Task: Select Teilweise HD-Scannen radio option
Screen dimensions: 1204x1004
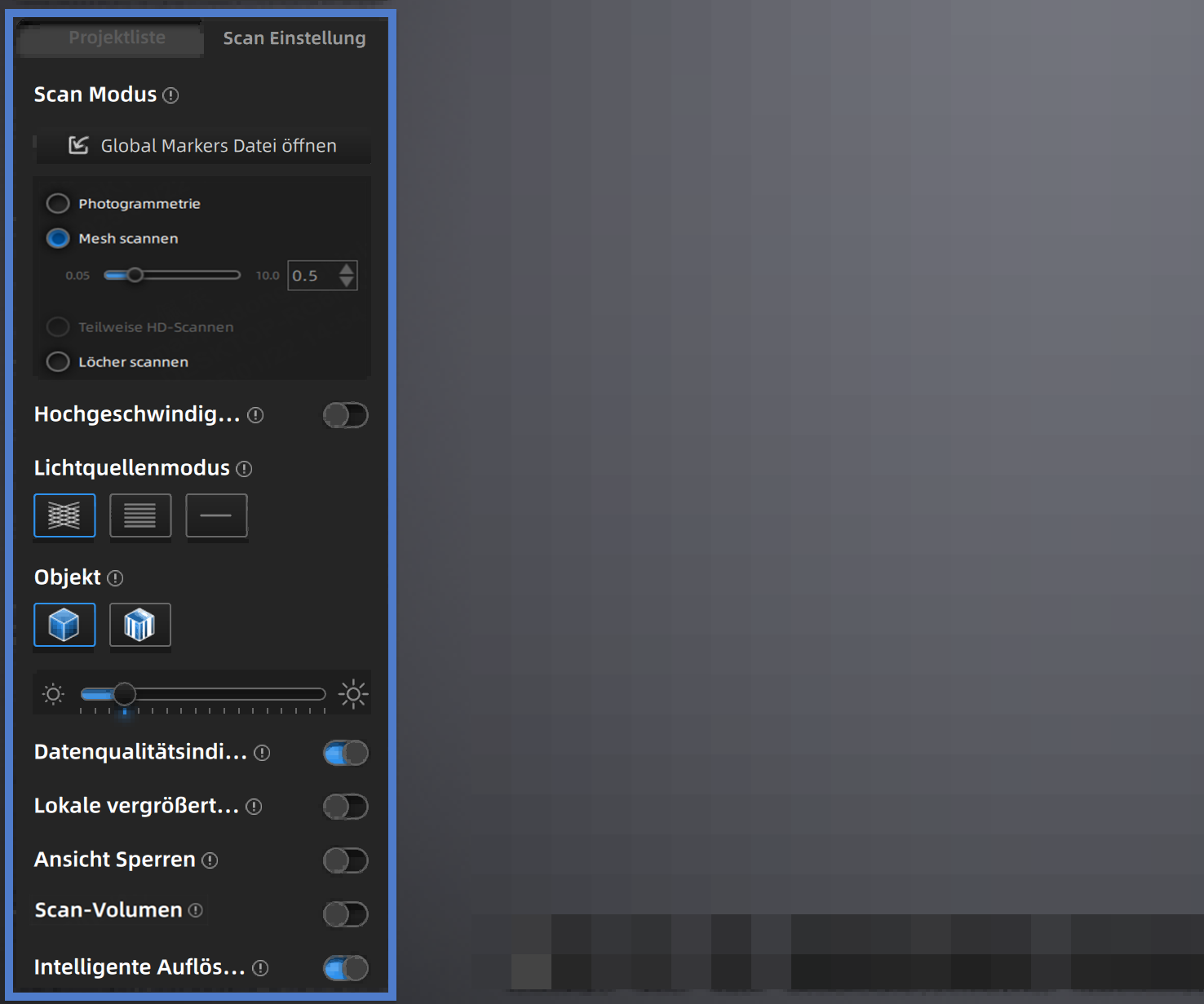Action: pyautogui.click(x=57, y=327)
